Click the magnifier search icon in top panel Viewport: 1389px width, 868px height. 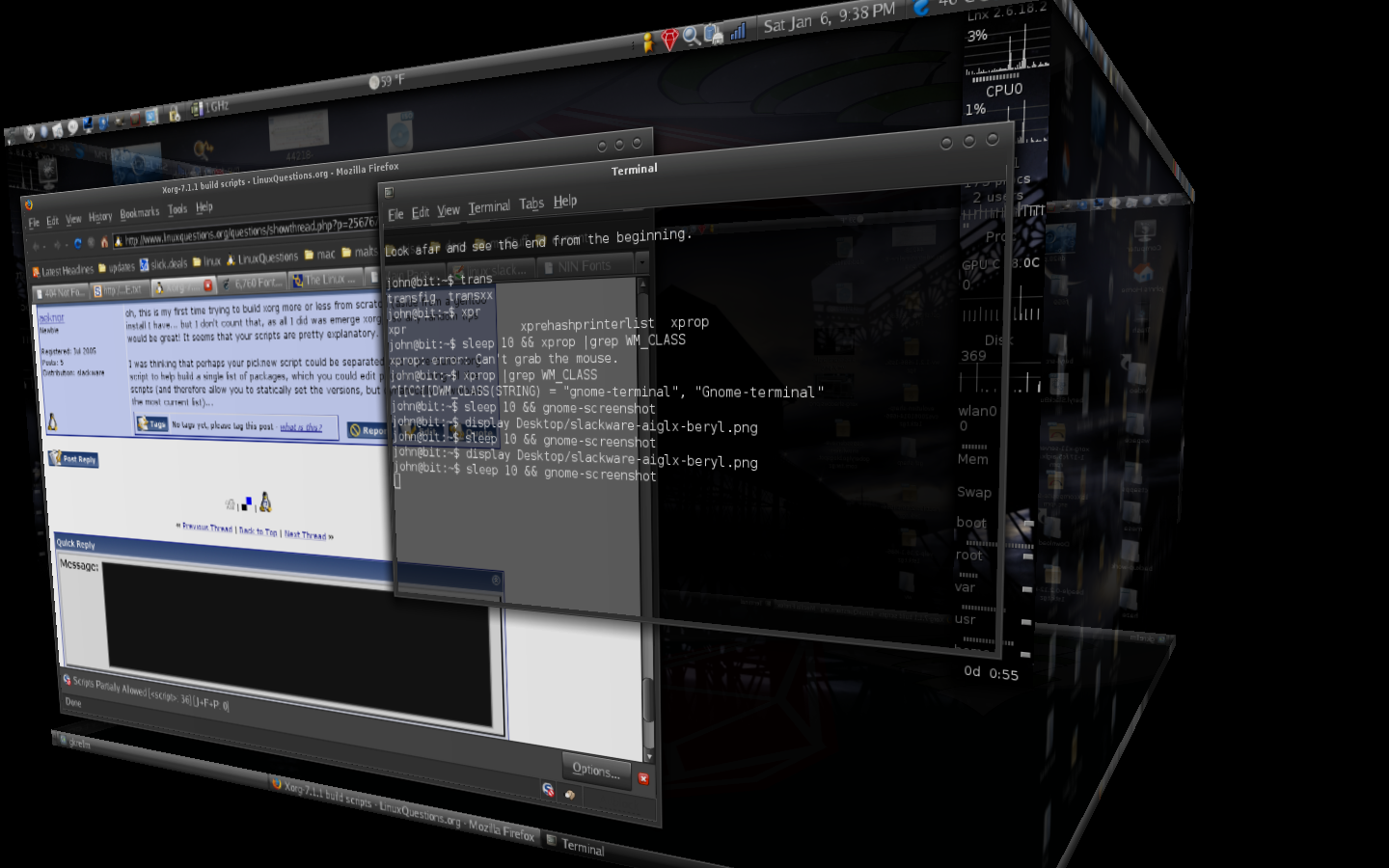[x=692, y=37]
